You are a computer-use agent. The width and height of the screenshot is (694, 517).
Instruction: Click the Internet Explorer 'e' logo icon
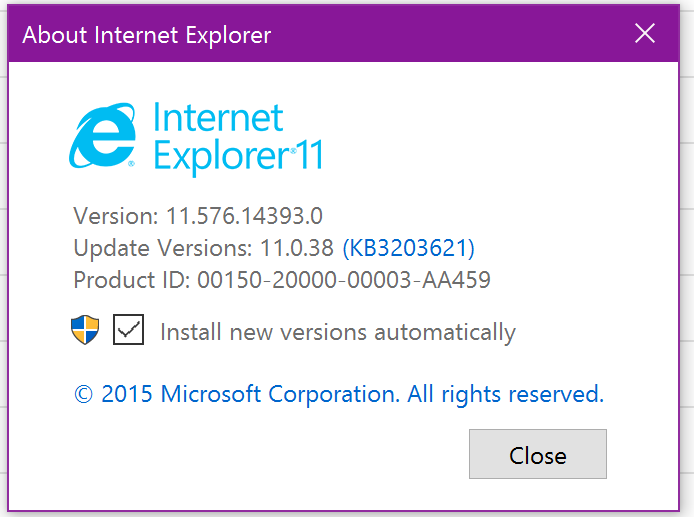click(x=105, y=137)
